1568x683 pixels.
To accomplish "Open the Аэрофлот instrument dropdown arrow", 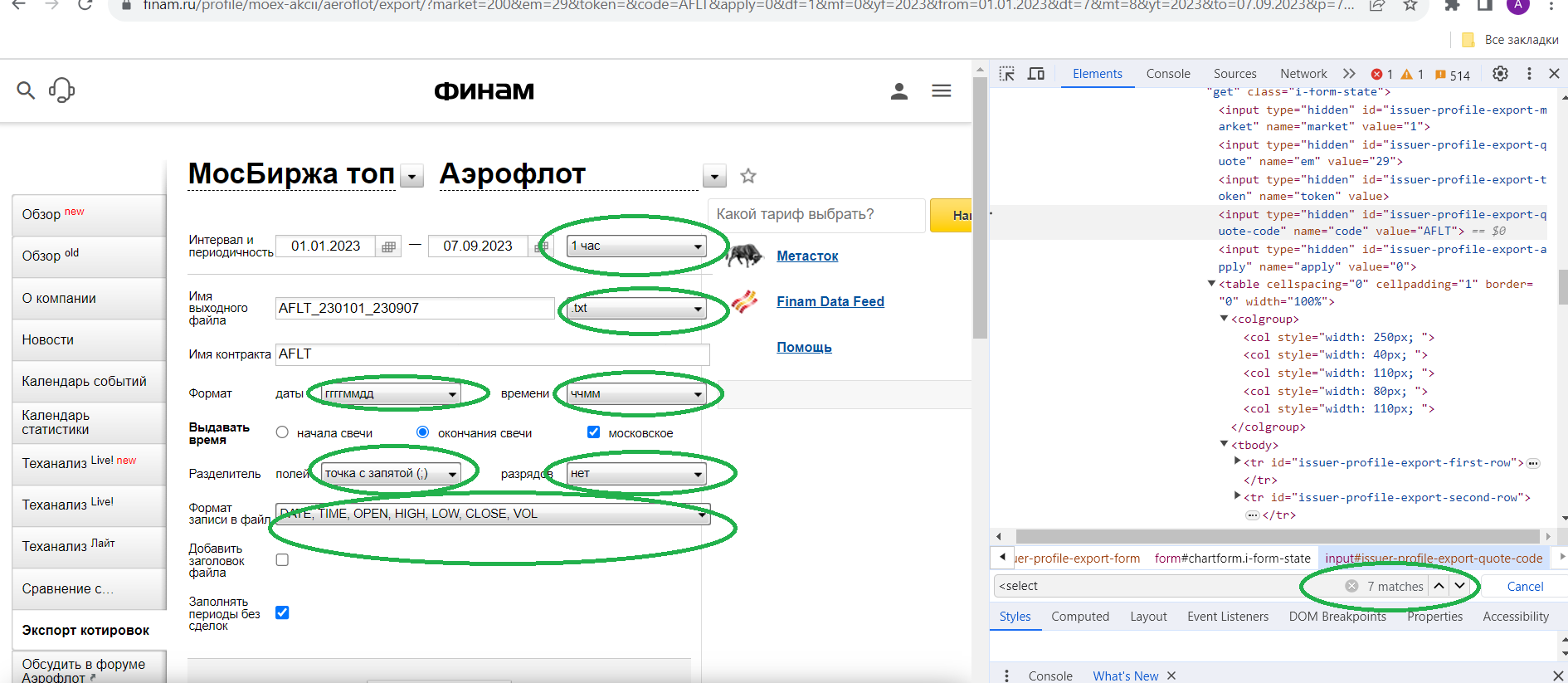I will coord(714,176).
